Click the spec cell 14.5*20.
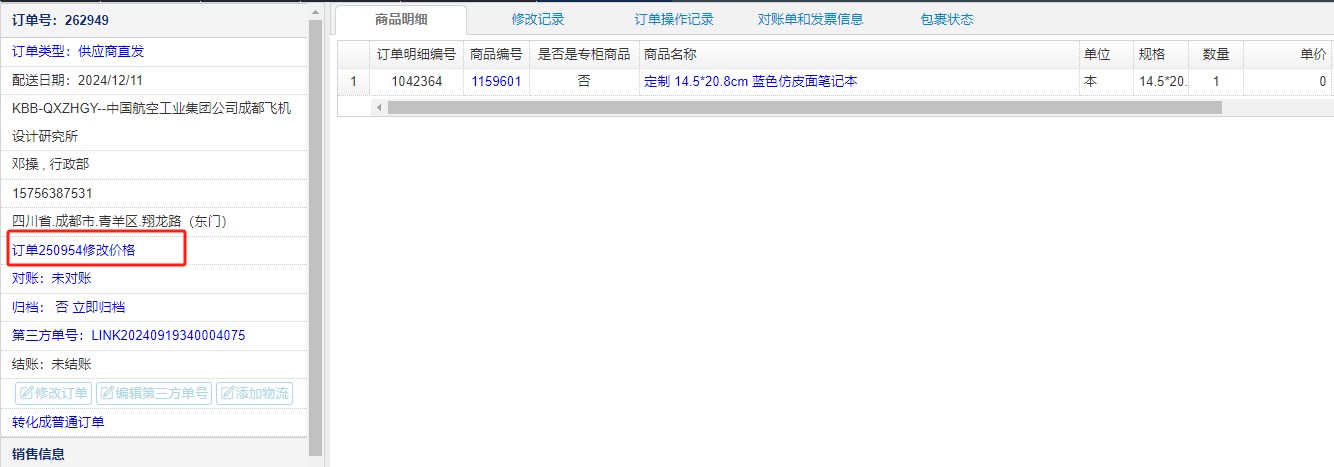The image size is (1334, 467). pos(1159,82)
